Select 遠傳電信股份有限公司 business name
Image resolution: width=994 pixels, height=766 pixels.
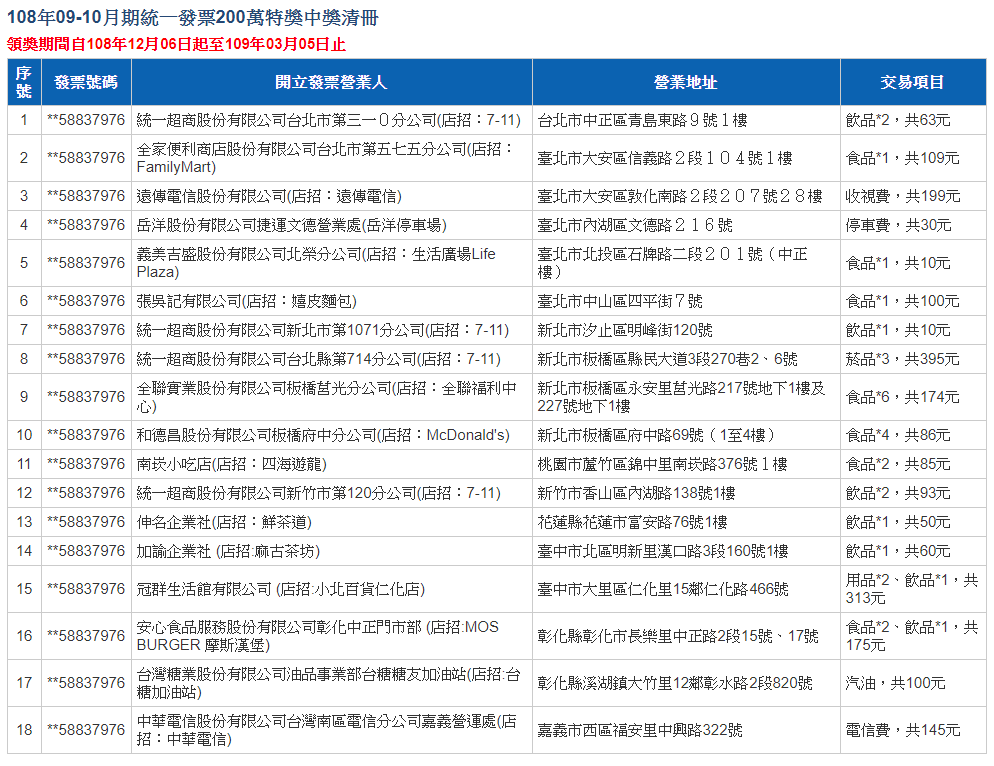click(269, 196)
